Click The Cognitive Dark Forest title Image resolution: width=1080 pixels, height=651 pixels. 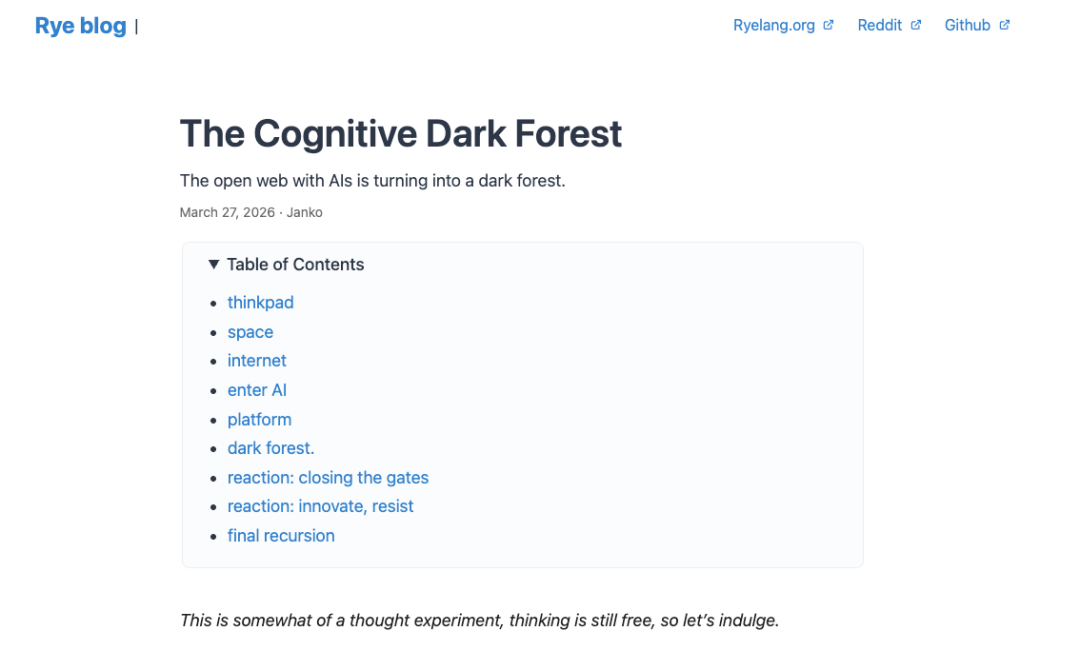point(401,134)
